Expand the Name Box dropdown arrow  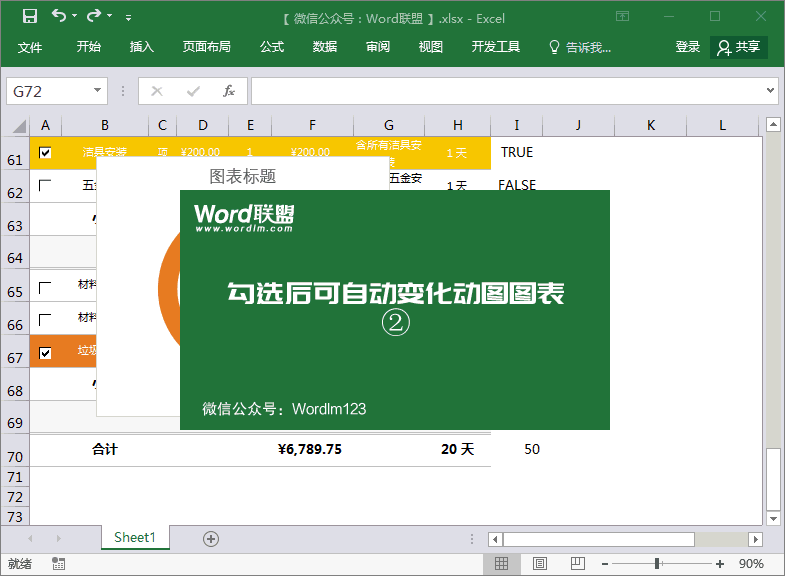point(98,91)
